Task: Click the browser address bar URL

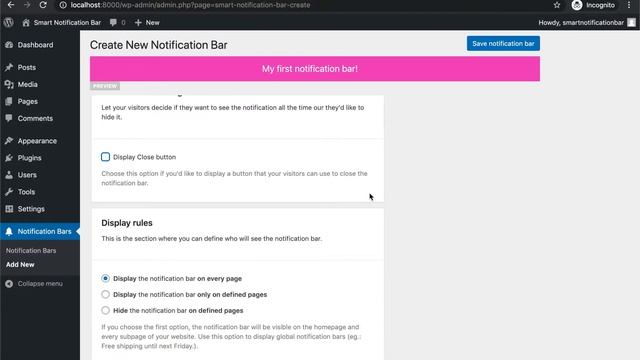Action: click(190, 5)
